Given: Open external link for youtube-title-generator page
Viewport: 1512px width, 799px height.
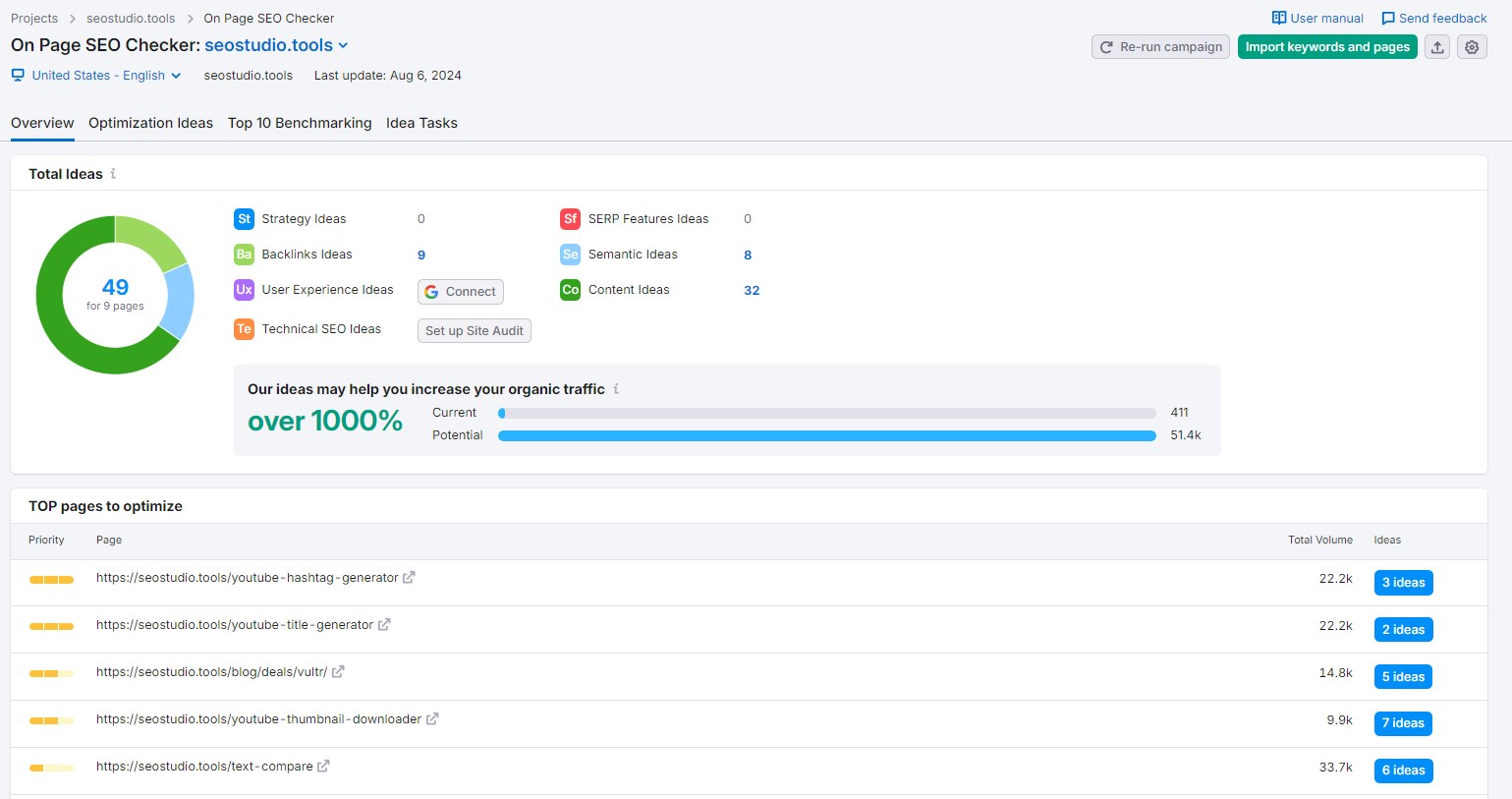Looking at the screenshot, I should click(x=384, y=625).
